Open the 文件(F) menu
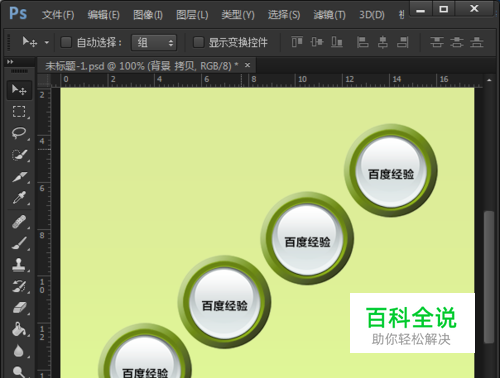 (x=58, y=15)
